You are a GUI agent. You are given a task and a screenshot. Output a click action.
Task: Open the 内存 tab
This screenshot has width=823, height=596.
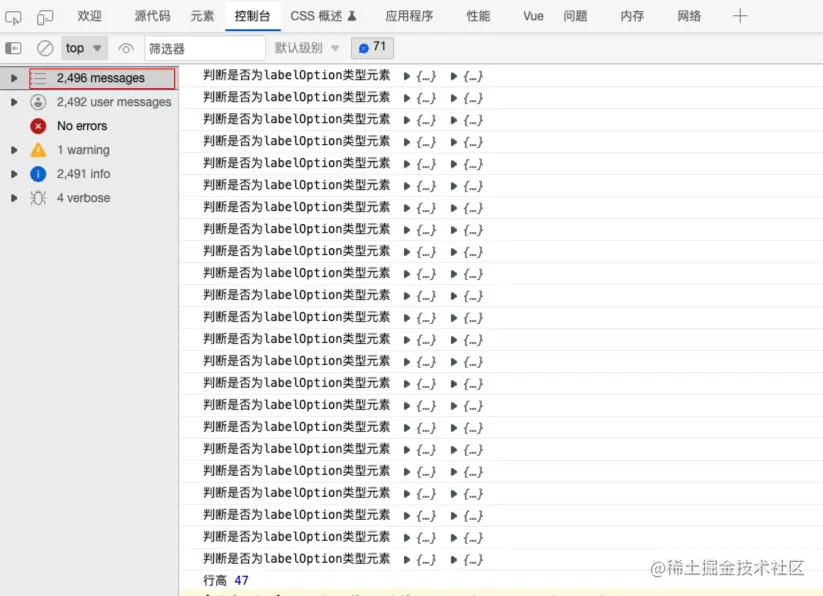[x=632, y=16]
